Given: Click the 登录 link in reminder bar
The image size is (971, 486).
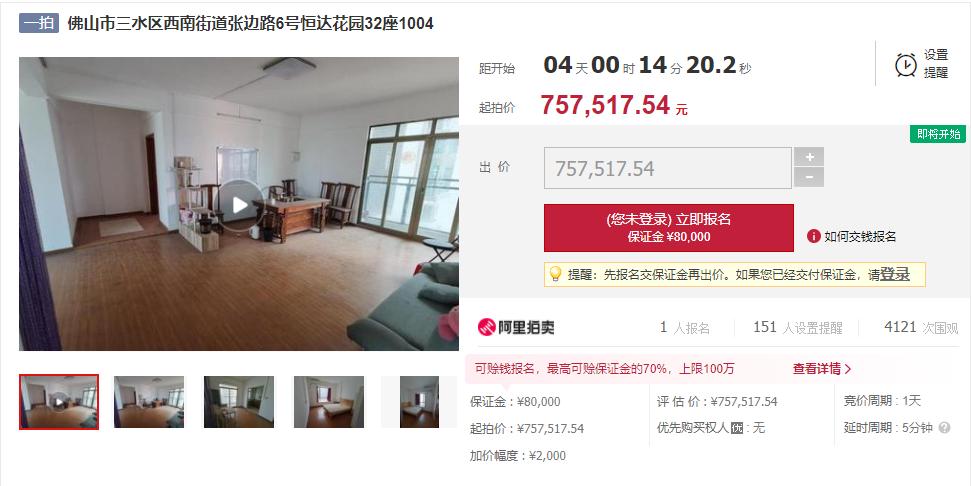Looking at the screenshot, I should [x=895, y=274].
